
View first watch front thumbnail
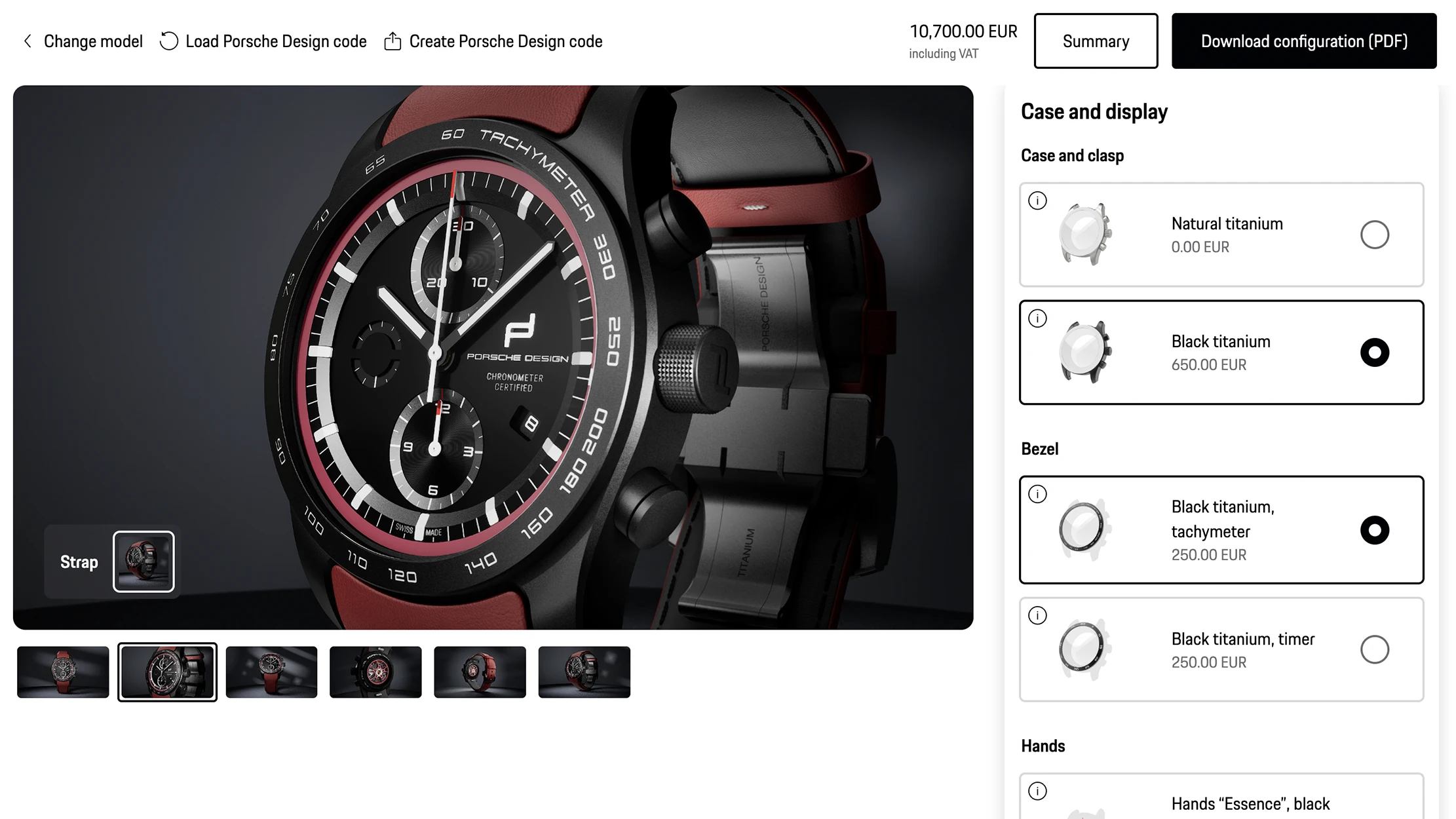tap(63, 672)
